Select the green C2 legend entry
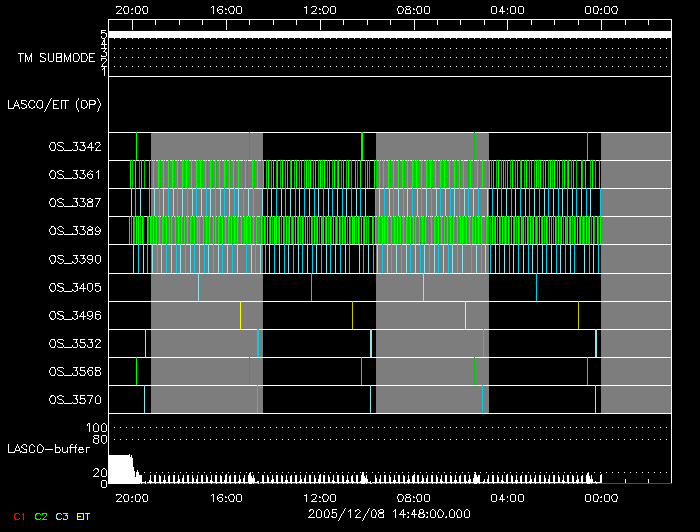The image size is (700, 532). pos(41,515)
